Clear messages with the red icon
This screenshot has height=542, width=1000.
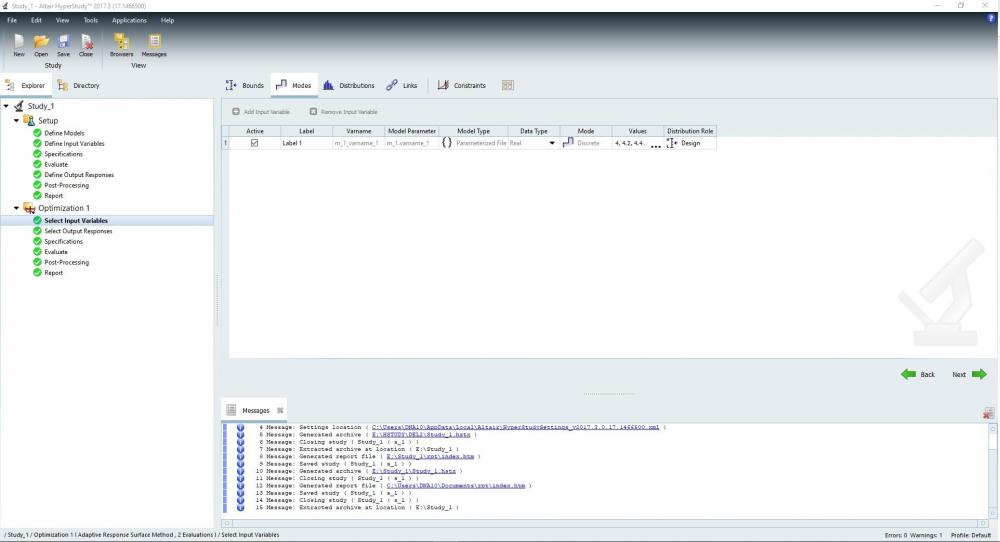point(989,414)
